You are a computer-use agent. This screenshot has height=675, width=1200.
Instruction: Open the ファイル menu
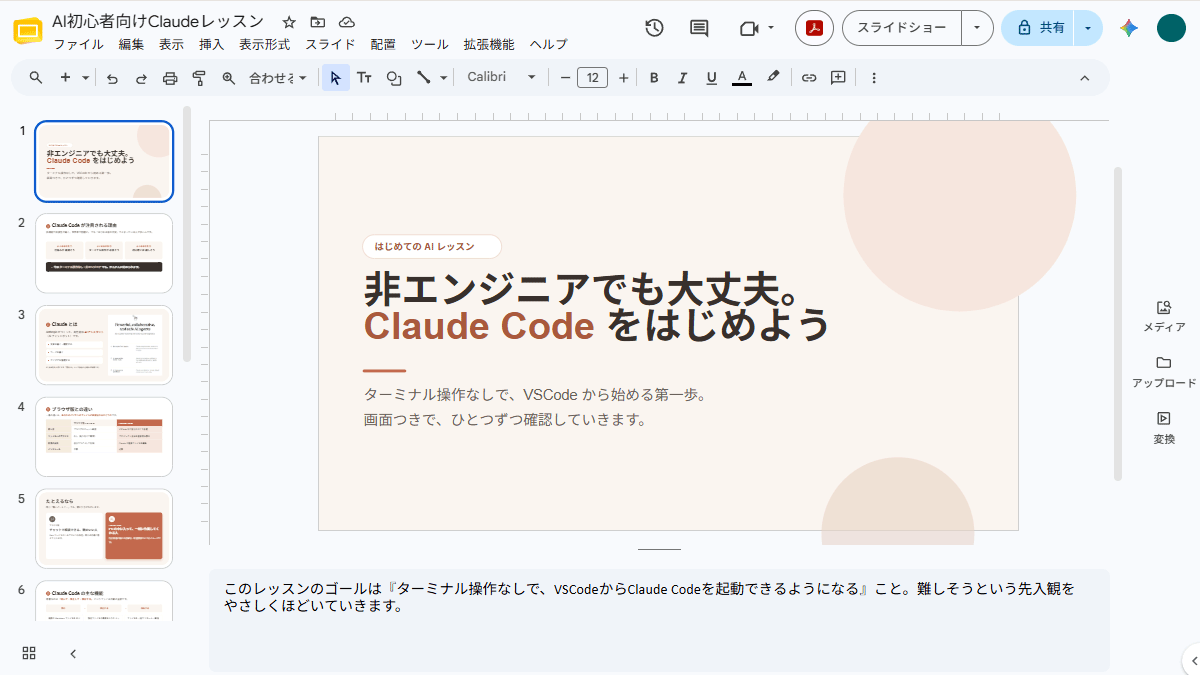tap(78, 44)
